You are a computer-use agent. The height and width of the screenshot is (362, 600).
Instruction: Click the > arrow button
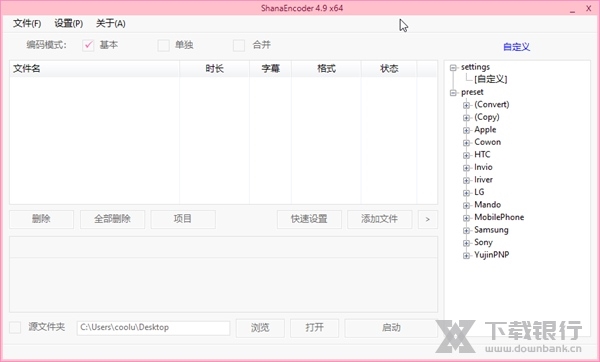pos(428,219)
